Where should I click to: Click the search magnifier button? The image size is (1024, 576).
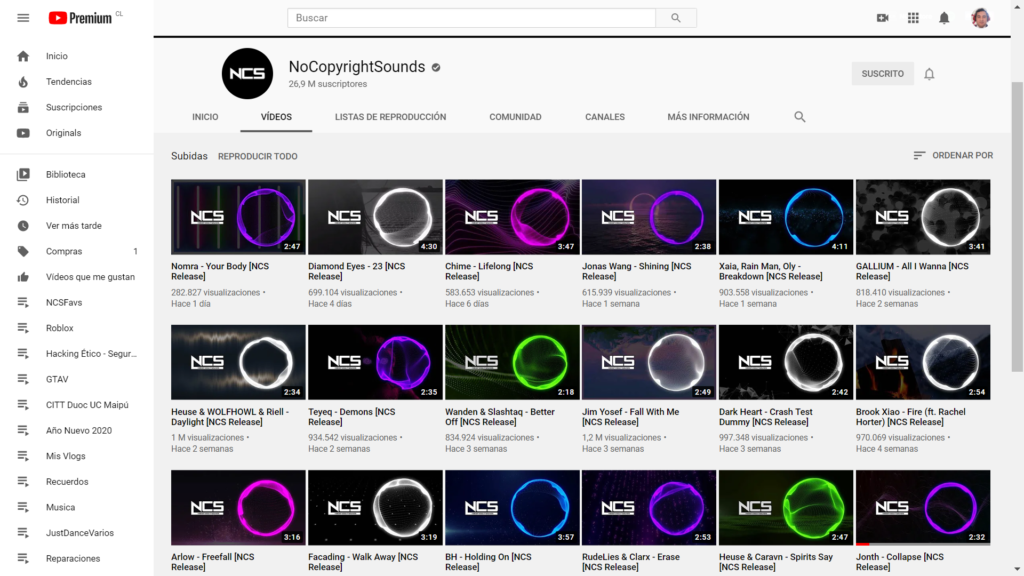click(676, 18)
